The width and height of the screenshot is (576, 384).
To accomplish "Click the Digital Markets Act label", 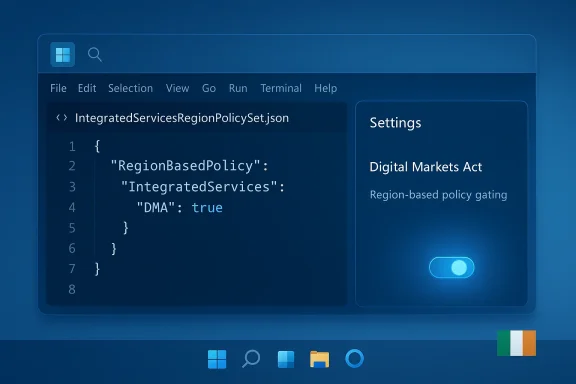I will click(426, 167).
